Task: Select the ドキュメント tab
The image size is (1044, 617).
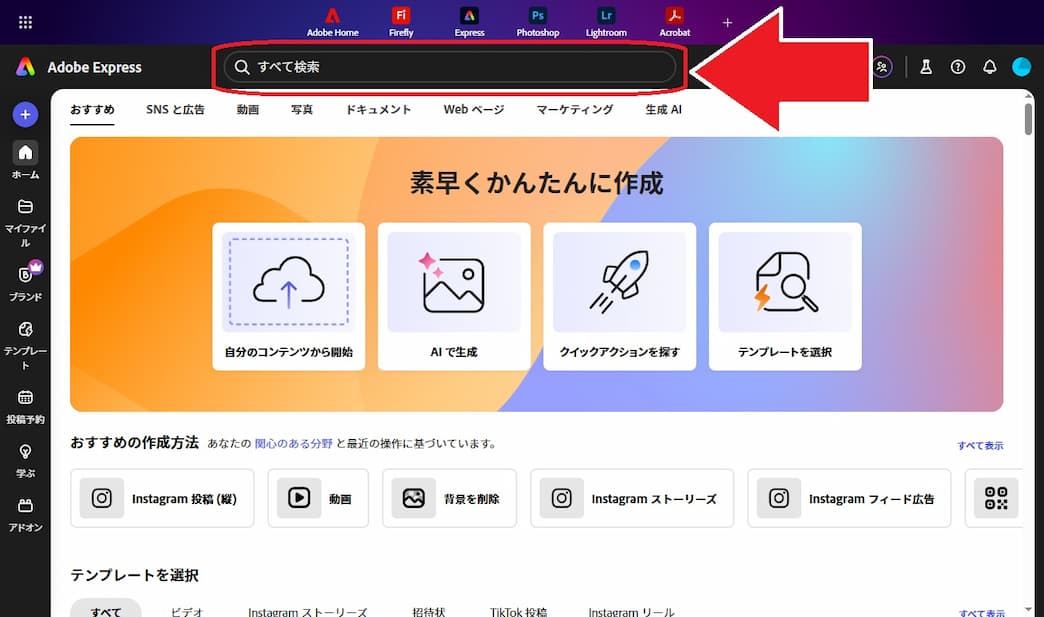Action: [378, 109]
